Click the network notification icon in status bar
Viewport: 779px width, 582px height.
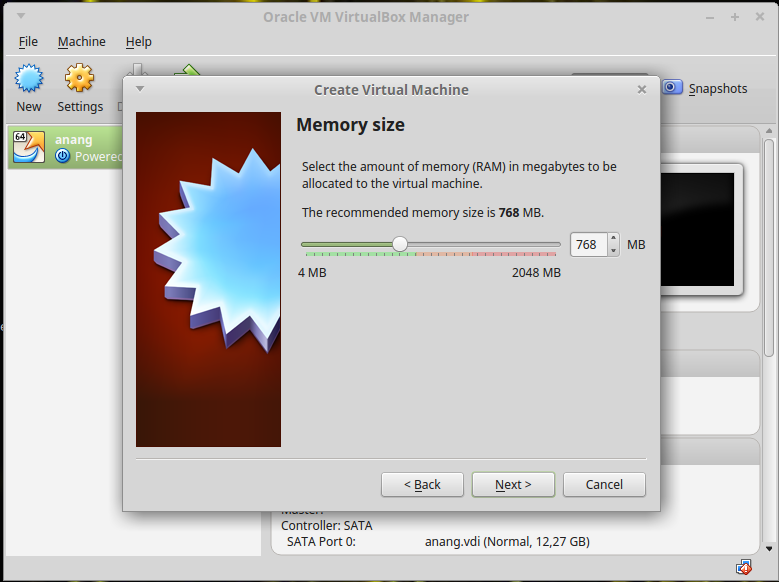click(744, 567)
